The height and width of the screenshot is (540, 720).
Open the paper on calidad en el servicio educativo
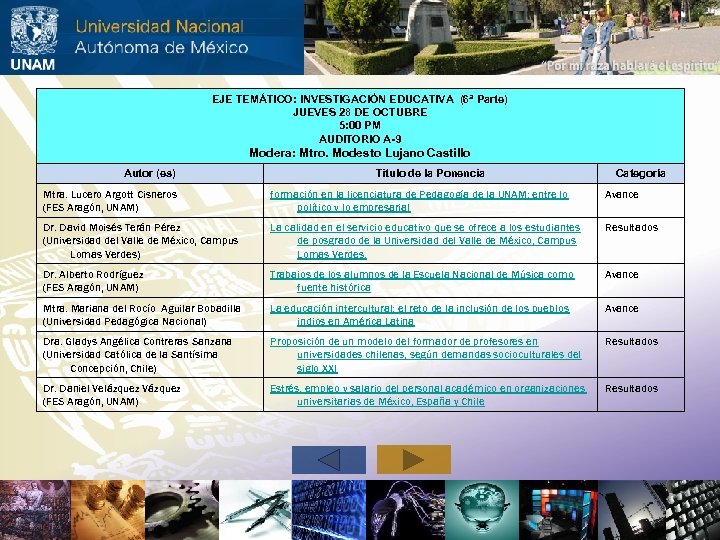point(425,241)
